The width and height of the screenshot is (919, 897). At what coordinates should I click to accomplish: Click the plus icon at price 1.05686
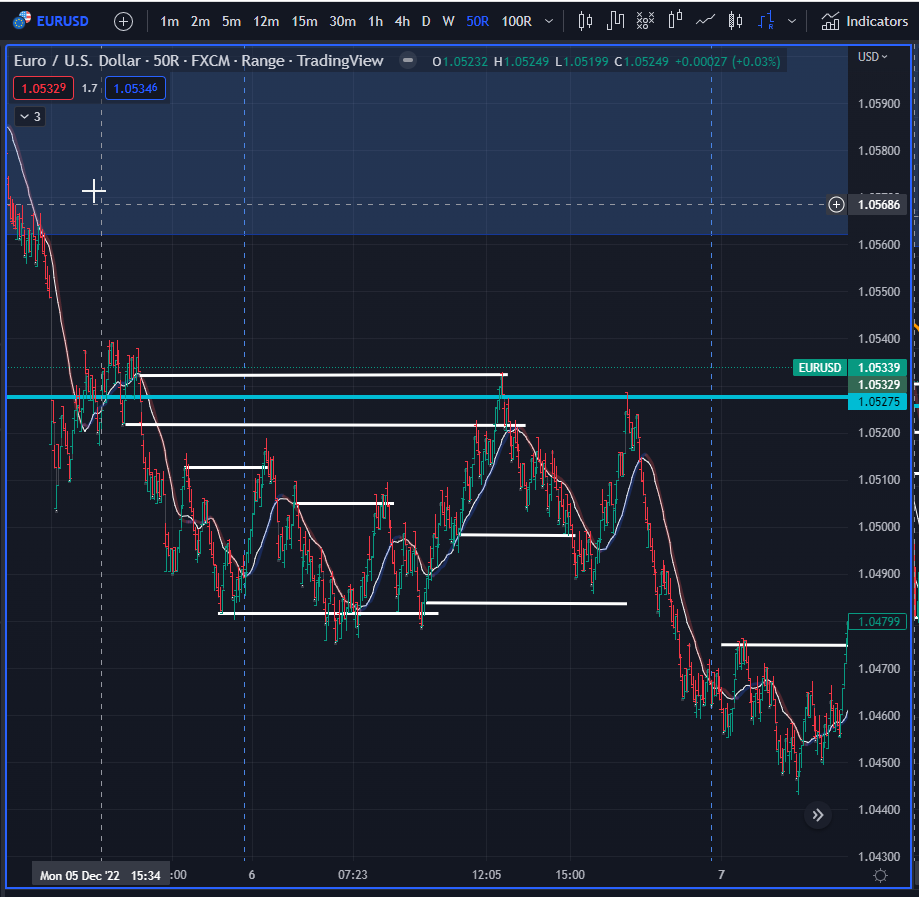coord(836,205)
